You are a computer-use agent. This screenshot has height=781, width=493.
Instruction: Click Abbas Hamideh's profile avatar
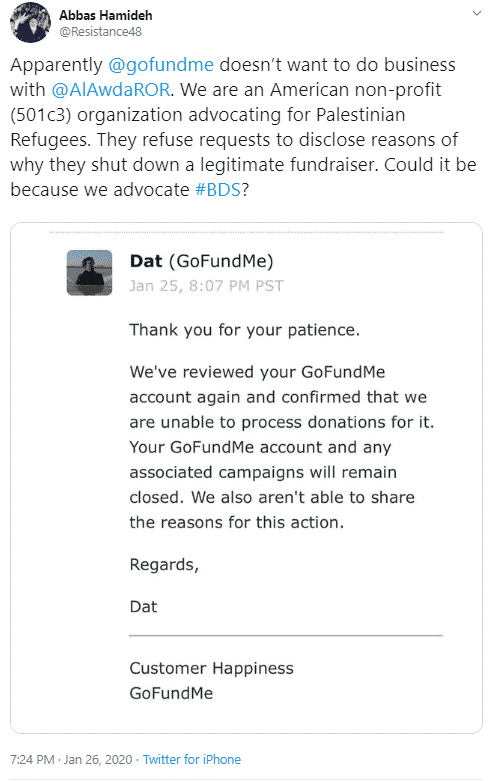pos(30,22)
